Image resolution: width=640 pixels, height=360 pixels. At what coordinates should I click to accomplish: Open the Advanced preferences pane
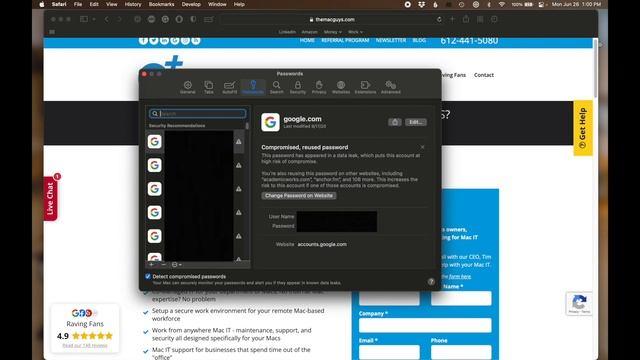pos(391,87)
